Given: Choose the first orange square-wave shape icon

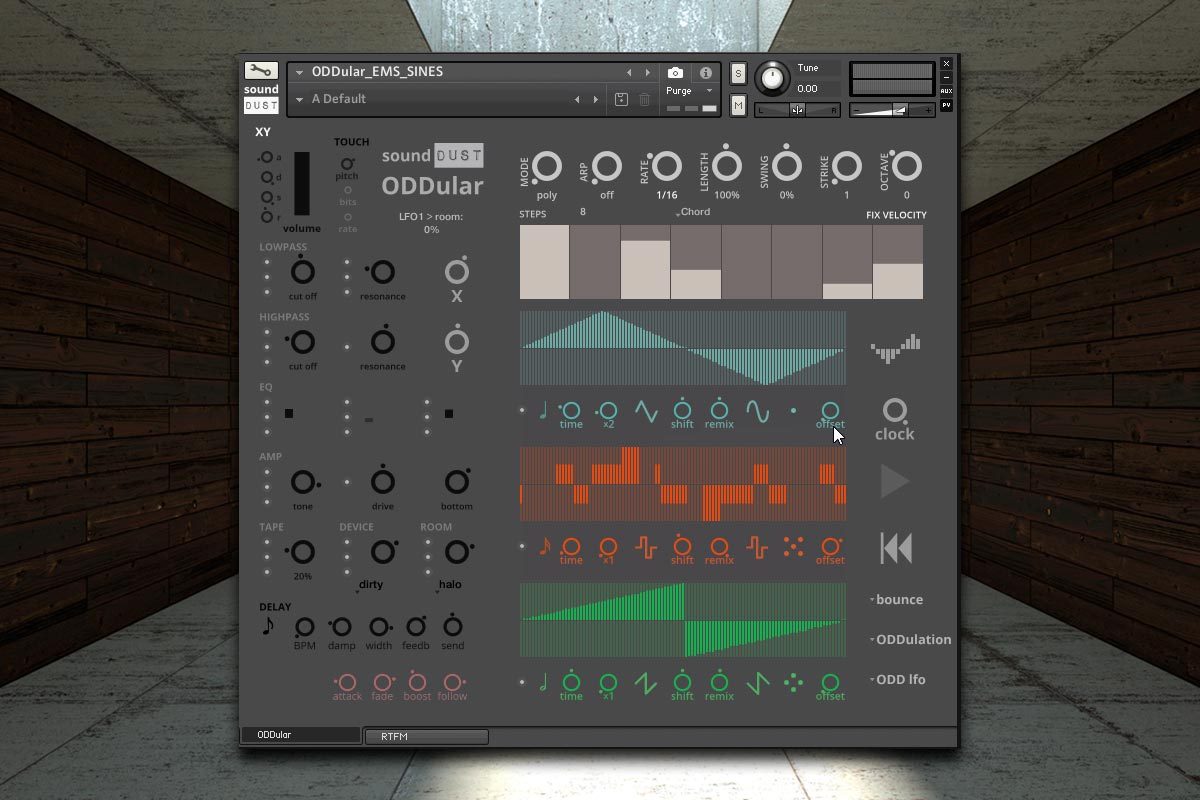Looking at the screenshot, I should (x=646, y=547).
